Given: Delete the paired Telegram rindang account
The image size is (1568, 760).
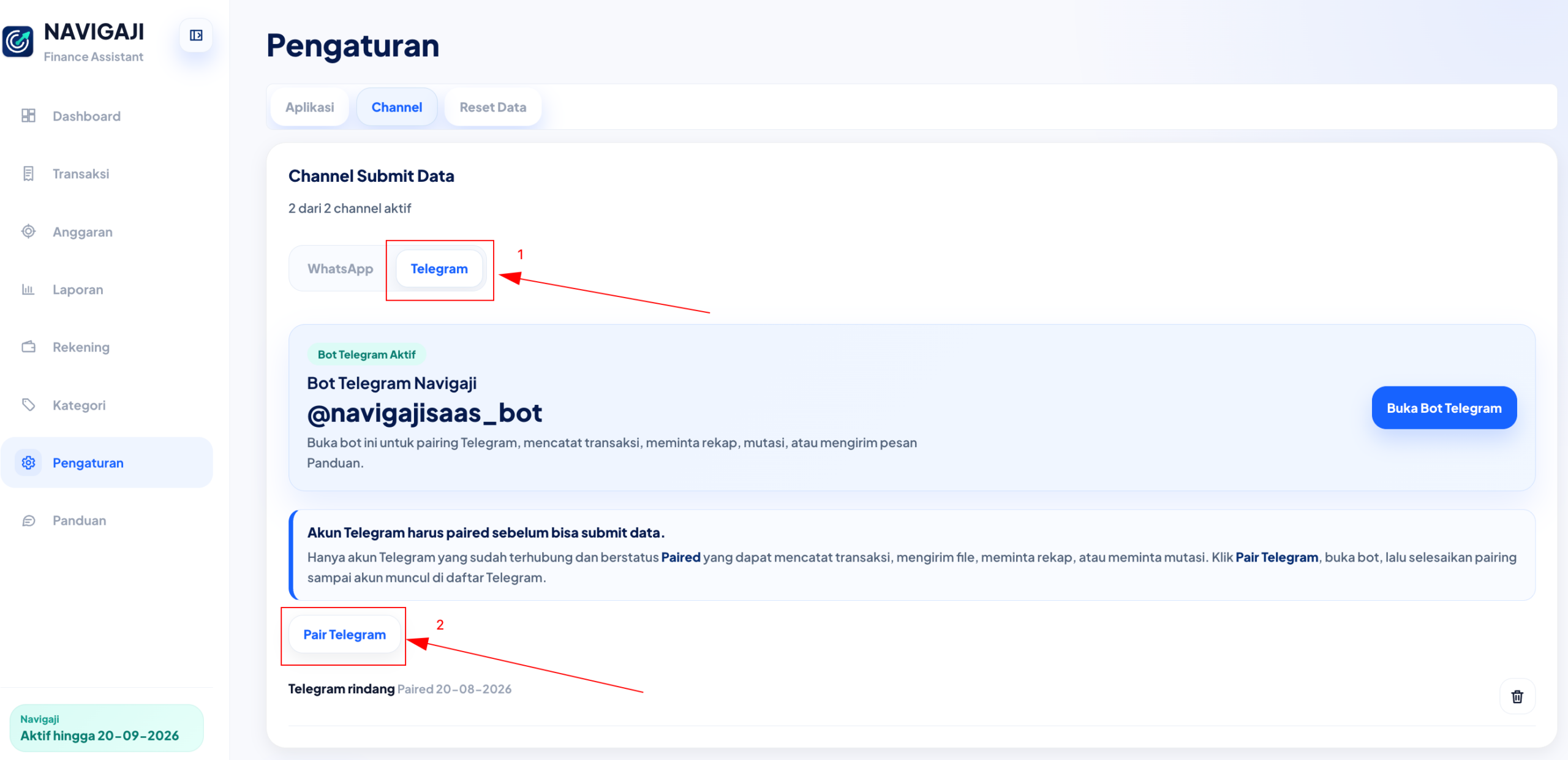Looking at the screenshot, I should click(1517, 696).
